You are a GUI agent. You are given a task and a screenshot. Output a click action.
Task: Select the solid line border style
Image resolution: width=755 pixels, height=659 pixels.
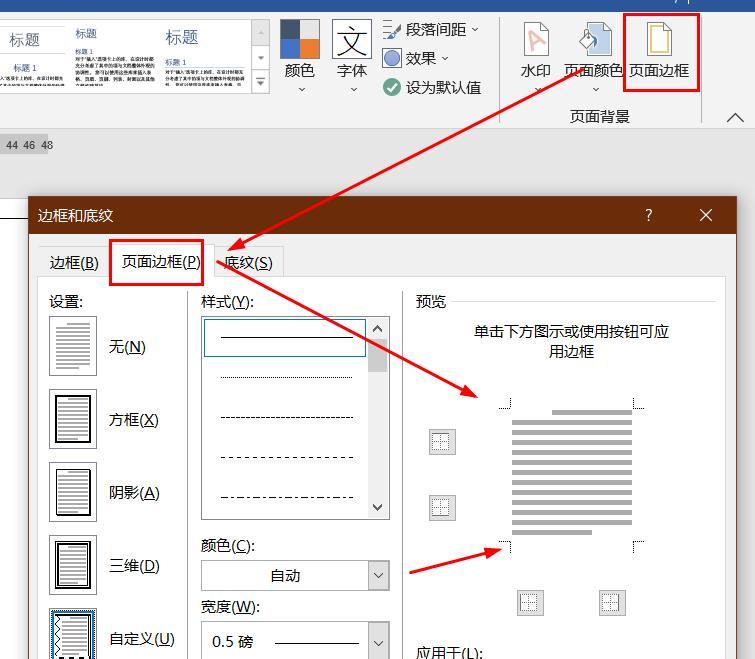pos(285,337)
